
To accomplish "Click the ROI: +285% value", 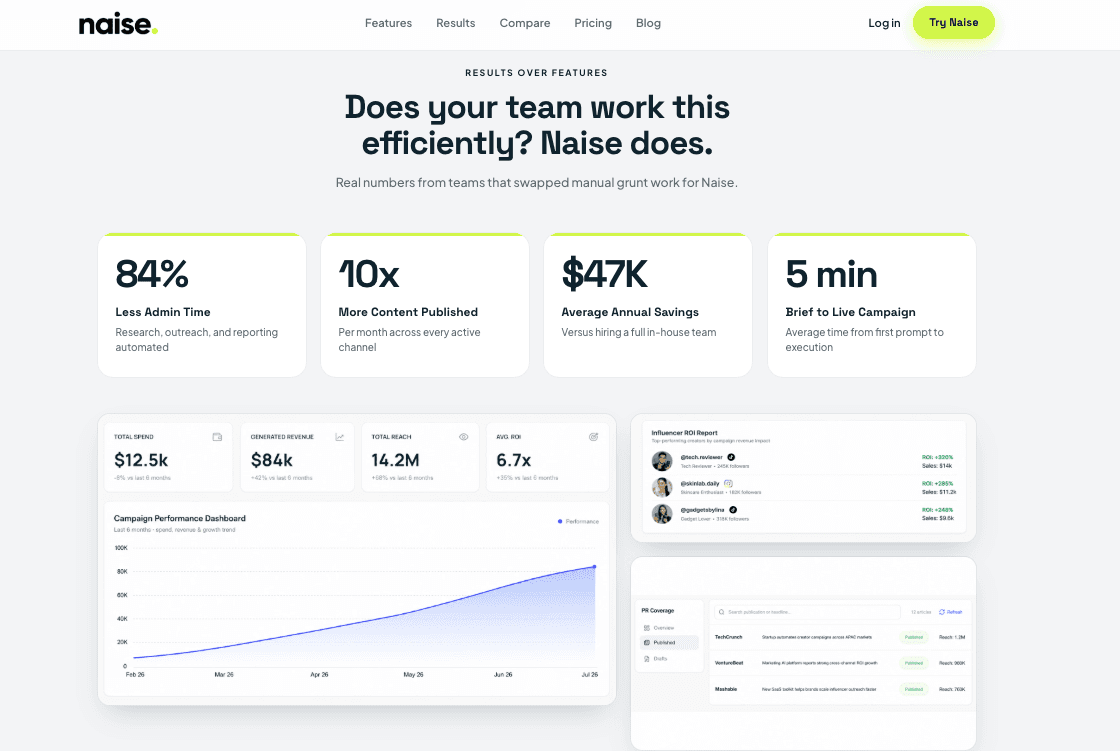I will 937,484.
